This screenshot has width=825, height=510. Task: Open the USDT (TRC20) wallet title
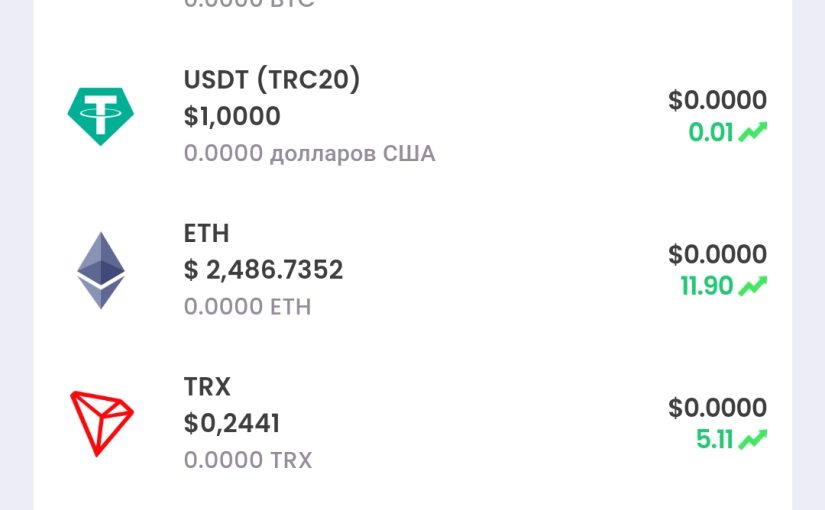(271, 80)
